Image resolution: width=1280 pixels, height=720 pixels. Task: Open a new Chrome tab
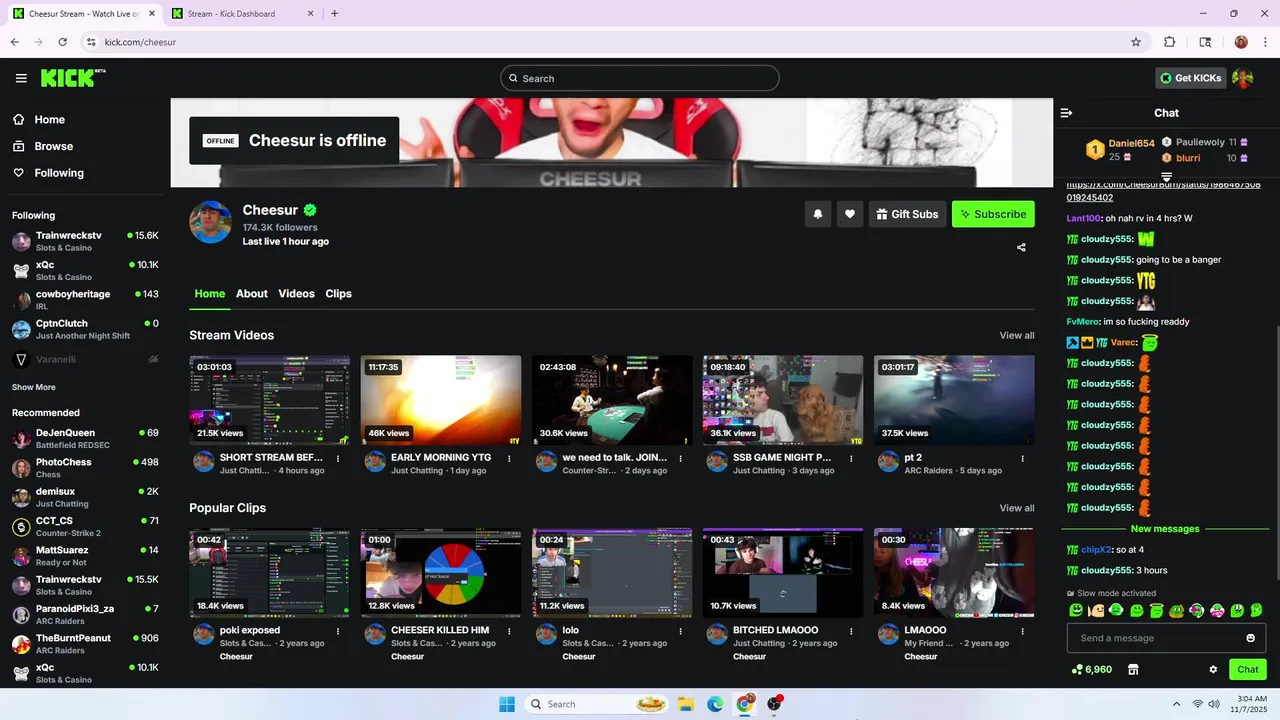(x=334, y=14)
